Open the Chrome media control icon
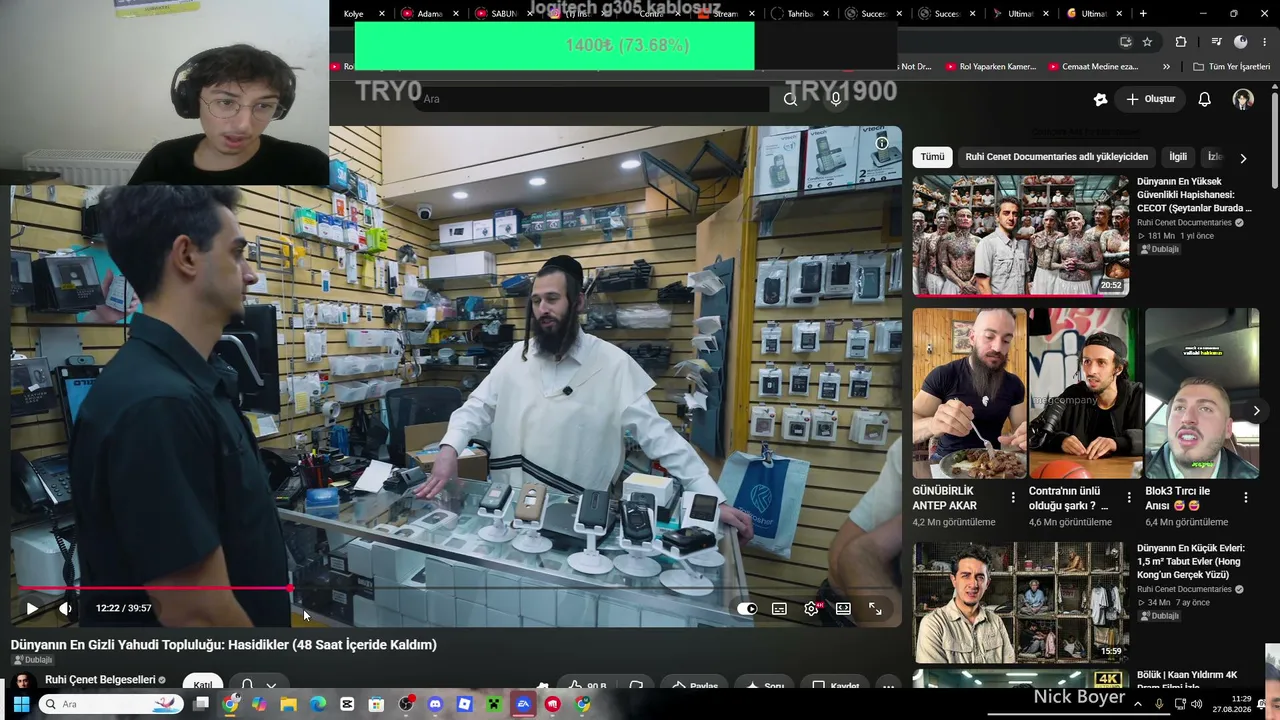This screenshot has width=1280, height=720. coord(1216,42)
